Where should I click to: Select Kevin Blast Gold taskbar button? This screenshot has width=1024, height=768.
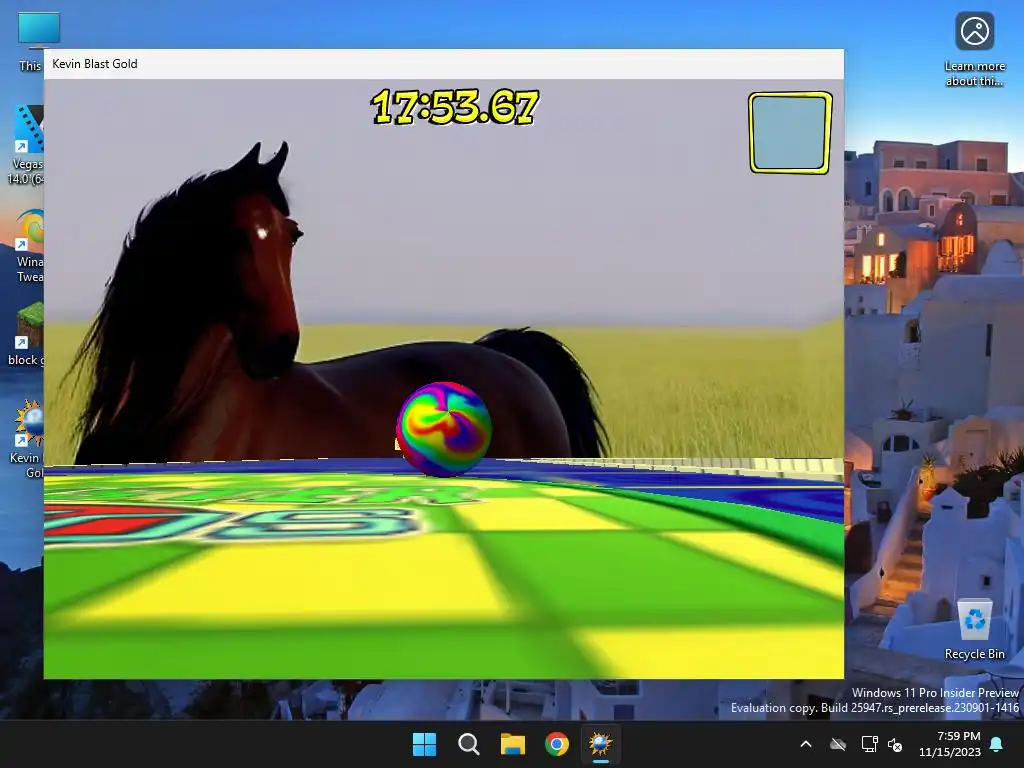tap(601, 744)
